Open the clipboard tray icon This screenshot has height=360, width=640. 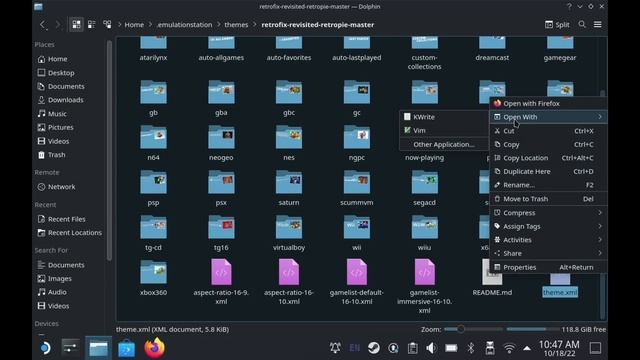click(412, 348)
